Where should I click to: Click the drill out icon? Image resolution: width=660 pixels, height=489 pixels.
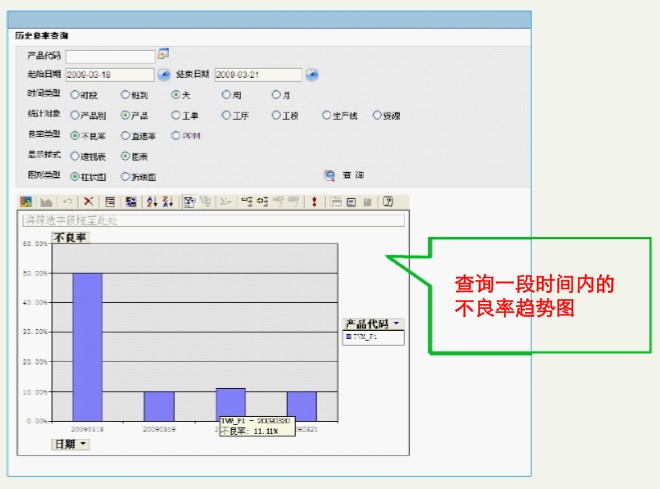coord(293,202)
